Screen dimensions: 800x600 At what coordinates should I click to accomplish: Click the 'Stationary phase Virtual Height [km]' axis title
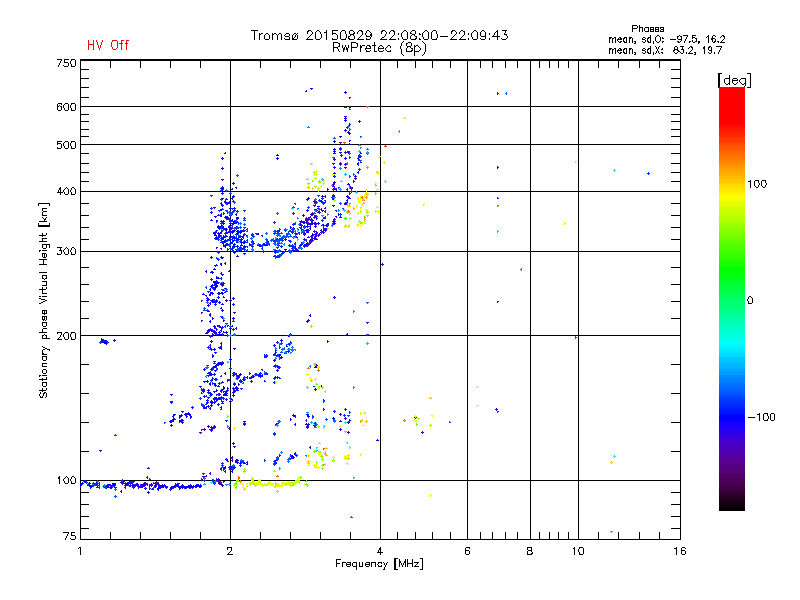(x=43, y=300)
